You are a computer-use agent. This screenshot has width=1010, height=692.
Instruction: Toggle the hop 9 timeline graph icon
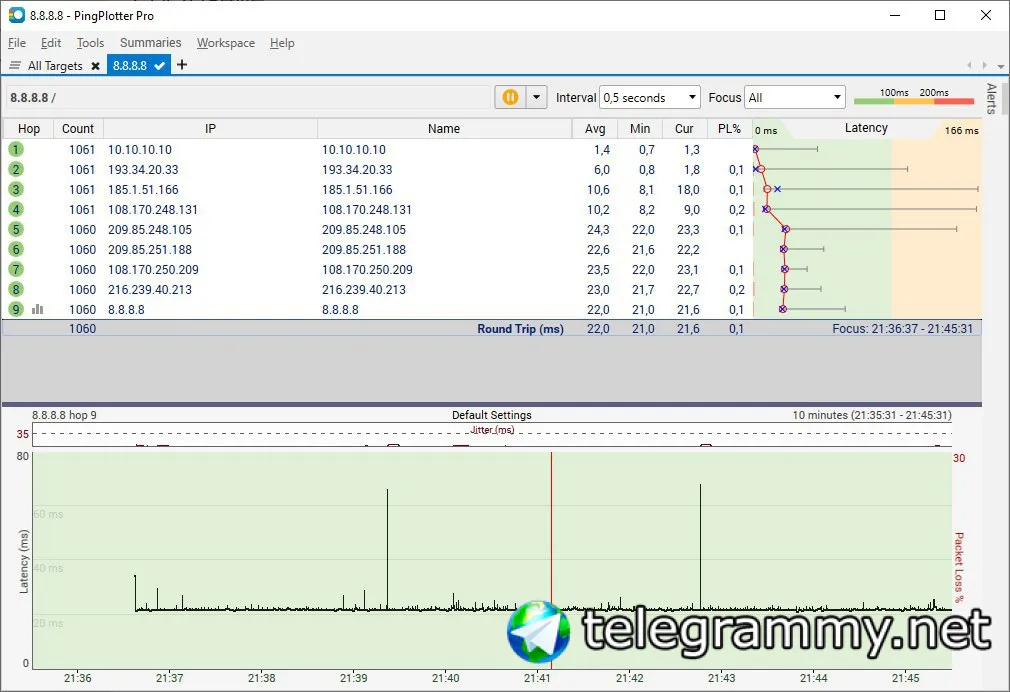click(x=37, y=309)
